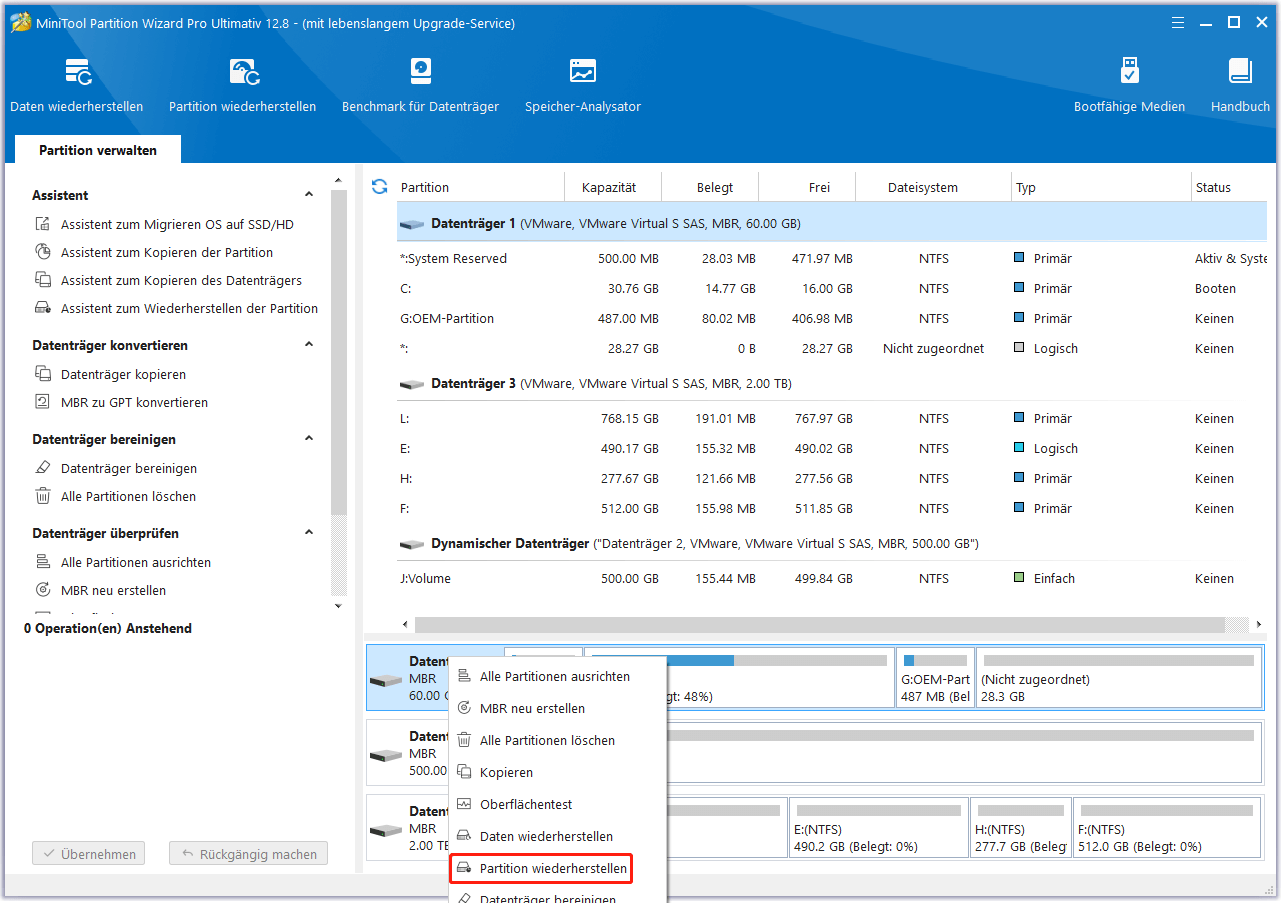Open Daten wiederherstellen in top toolbar
The height and width of the screenshot is (903, 1283).
(77, 85)
